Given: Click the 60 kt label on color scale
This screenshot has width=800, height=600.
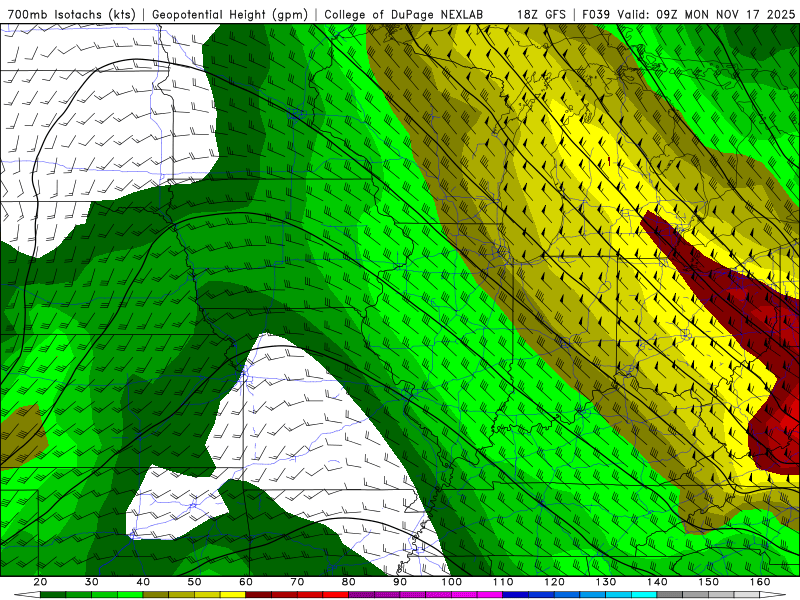Looking at the screenshot, I should click(x=246, y=582).
